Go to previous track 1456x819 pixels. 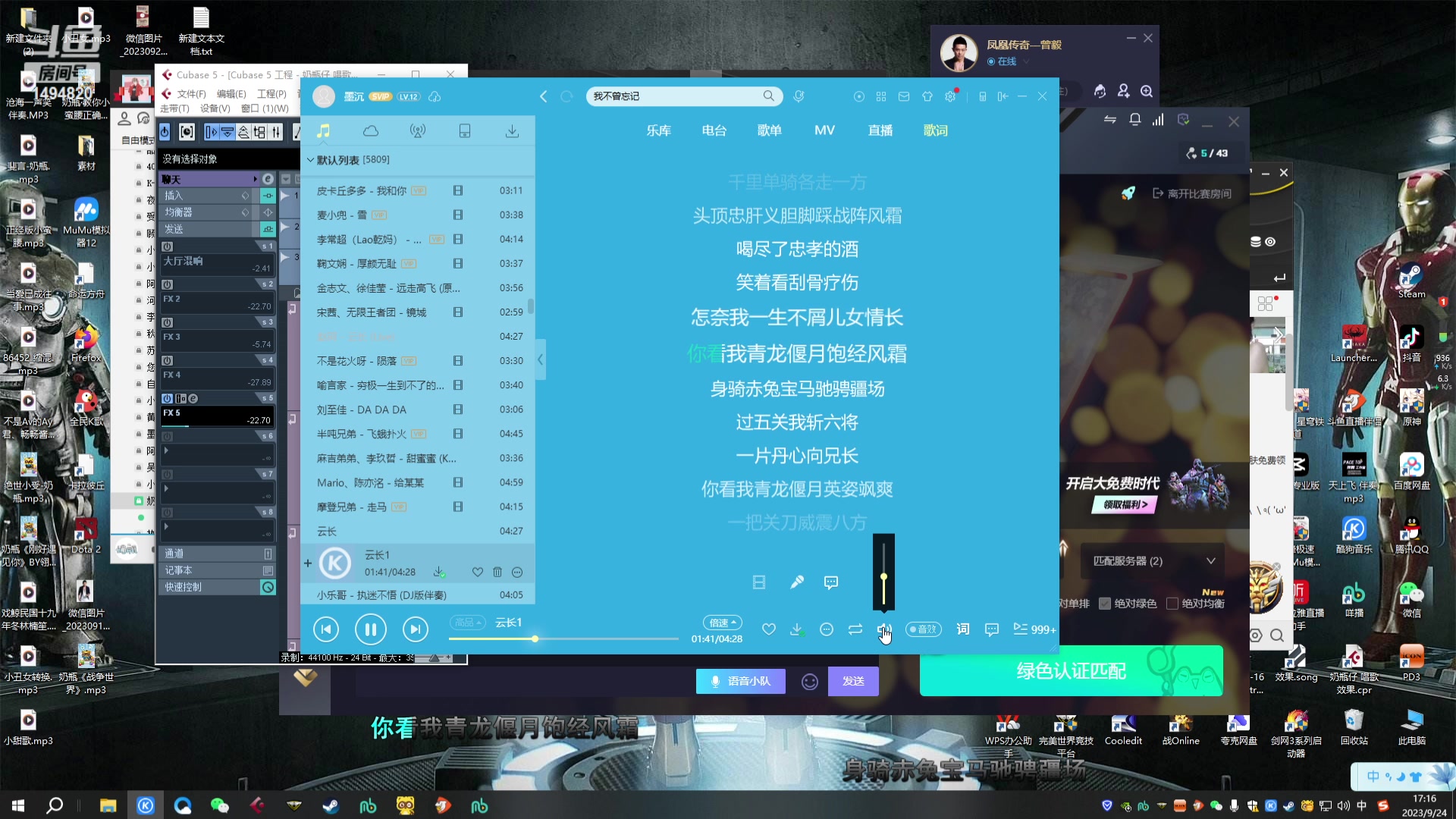click(326, 629)
